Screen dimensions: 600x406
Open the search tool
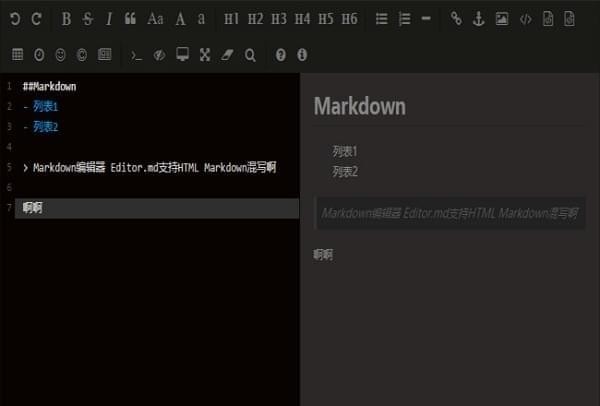tap(250, 55)
